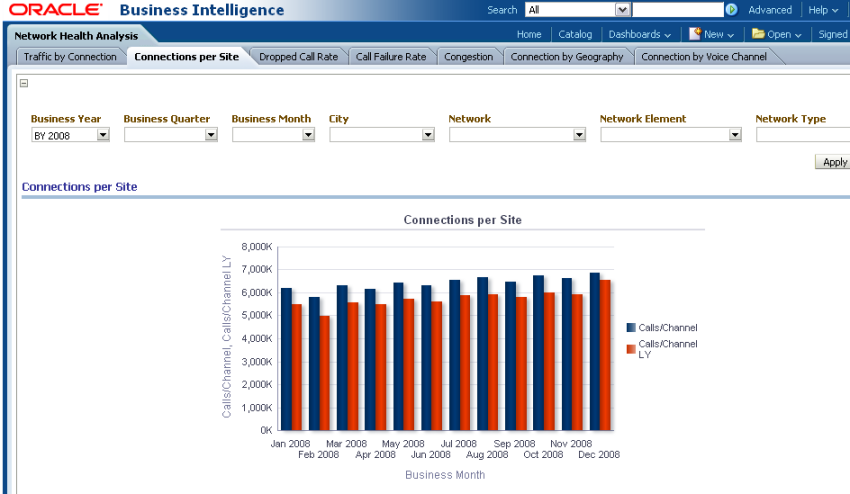The height and width of the screenshot is (494, 850).
Task: Click the Feb 2008 red bar
Action: pos(324,373)
